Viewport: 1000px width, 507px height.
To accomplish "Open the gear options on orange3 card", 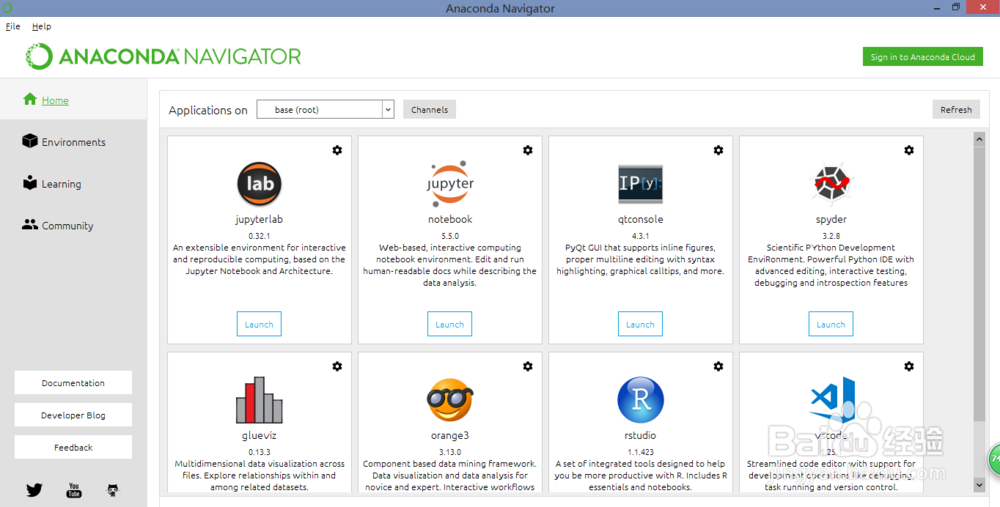I will pyautogui.click(x=527, y=366).
